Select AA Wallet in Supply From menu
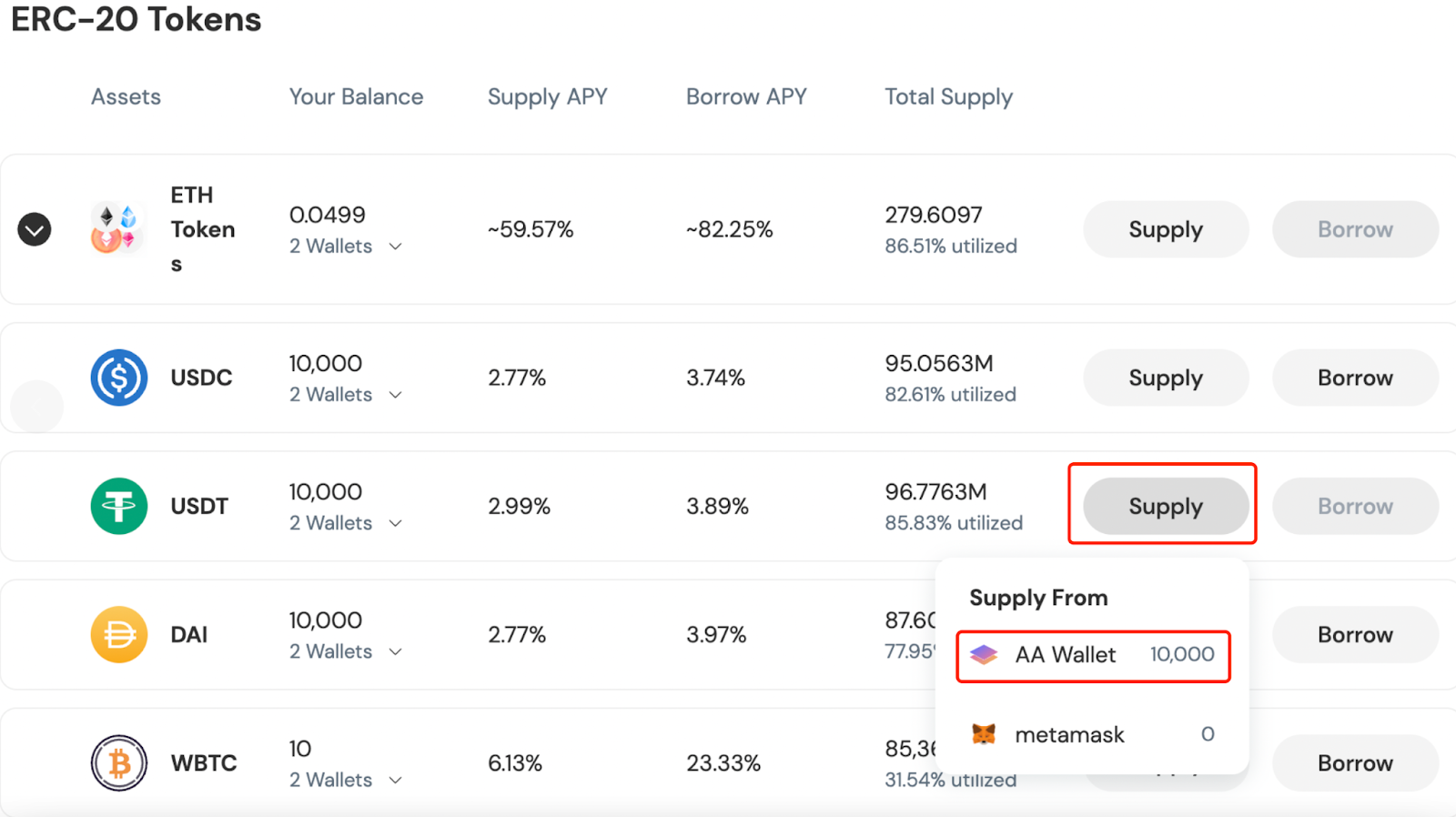Viewport: 1456px width, 817px height. click(x=1093, y=655)
